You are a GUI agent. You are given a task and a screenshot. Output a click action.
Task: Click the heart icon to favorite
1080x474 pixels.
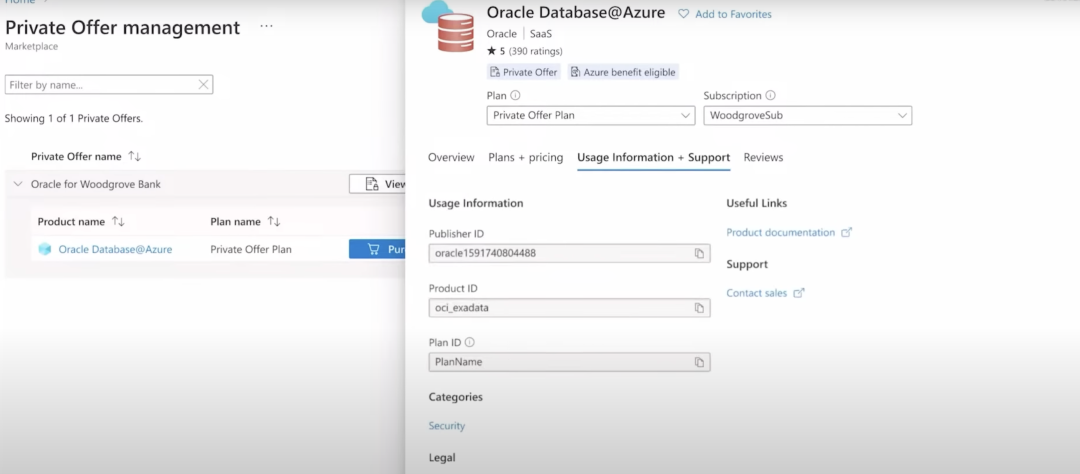pos(683,14)
